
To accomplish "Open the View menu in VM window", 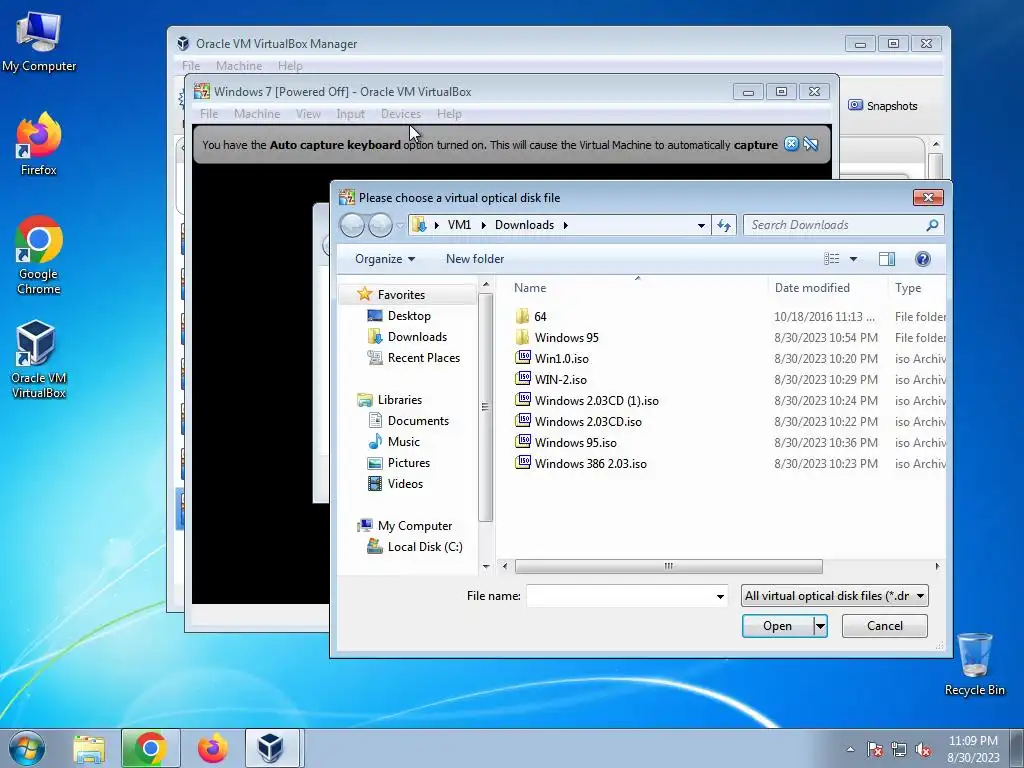I will point(308,114).
